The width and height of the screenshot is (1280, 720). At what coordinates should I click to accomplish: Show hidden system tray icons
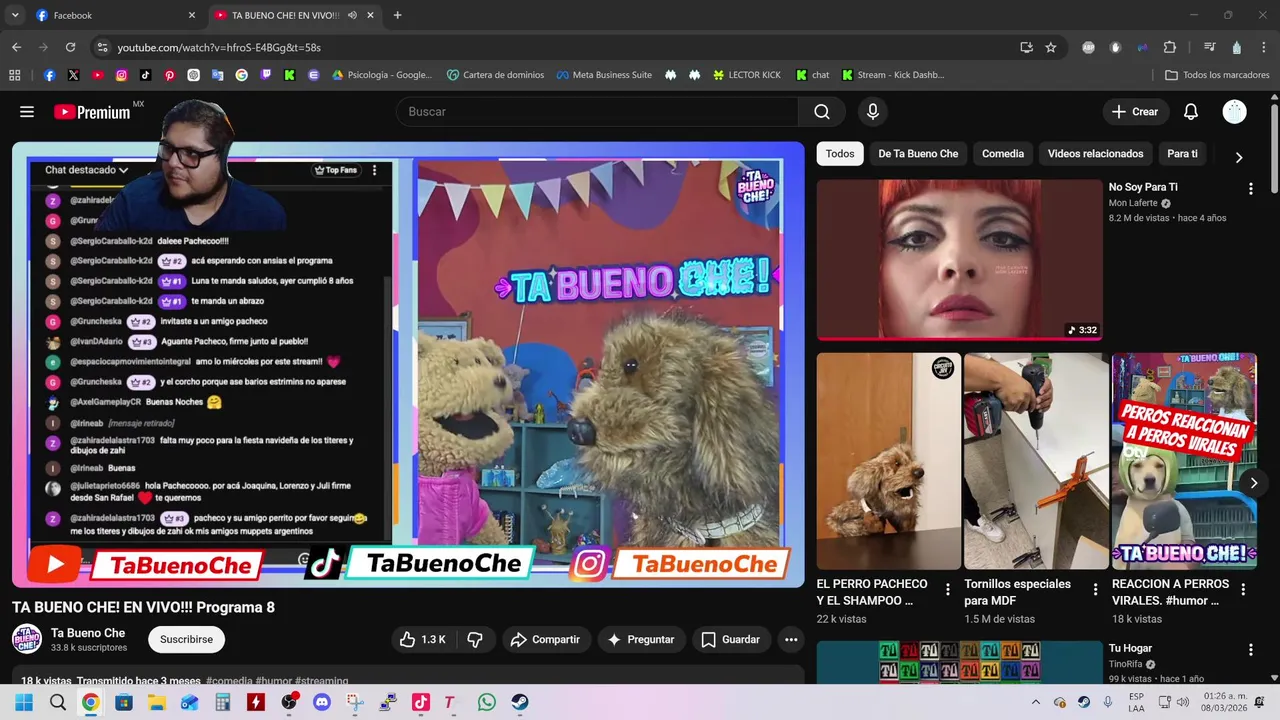point(1035,702)
